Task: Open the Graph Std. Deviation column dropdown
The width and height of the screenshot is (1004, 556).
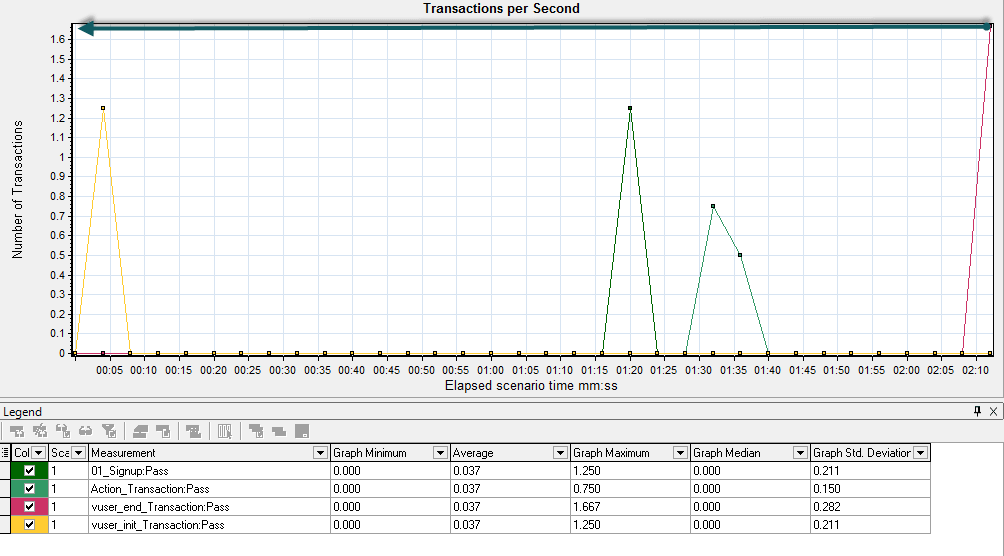Action: coord(921,453)
